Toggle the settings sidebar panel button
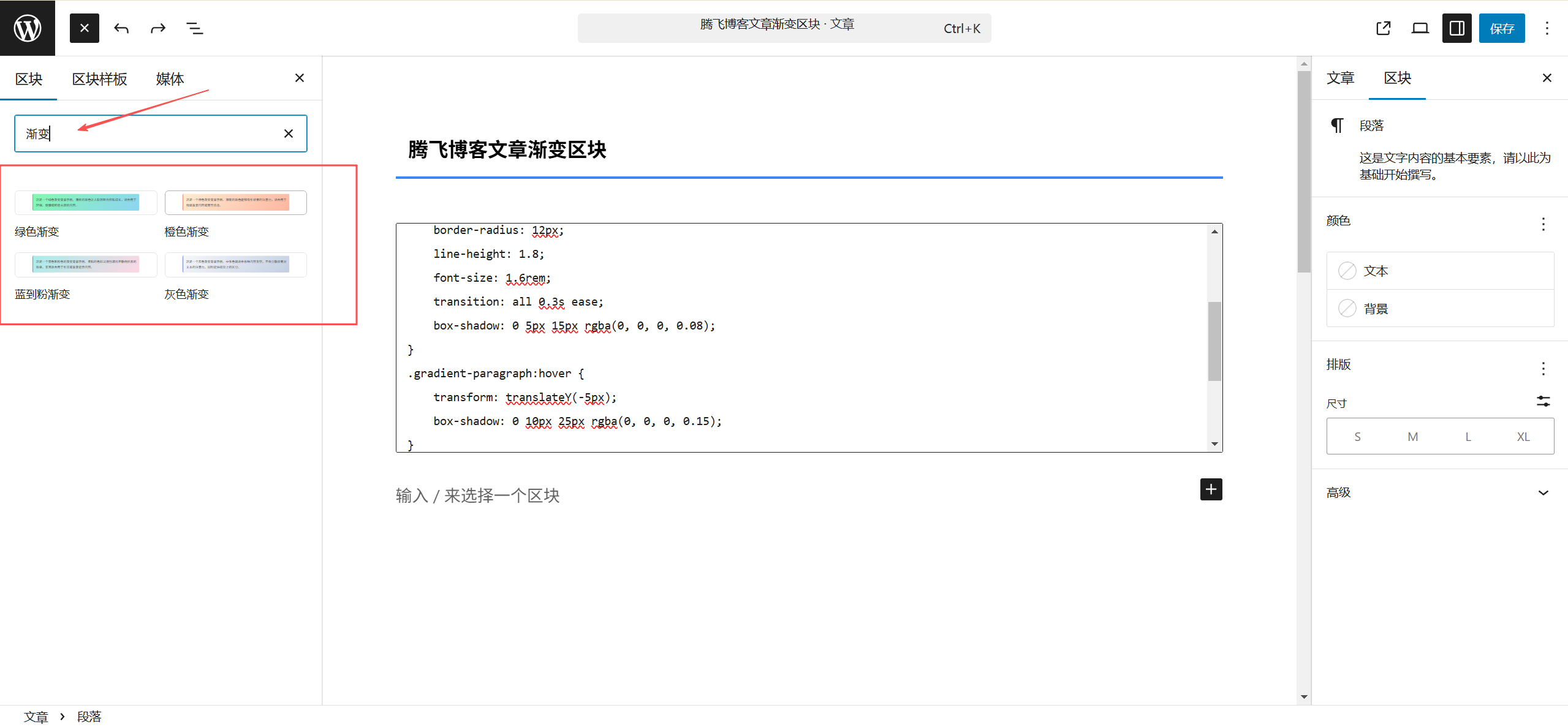Viewport: 1568px width, 727px height. click(1456, 28)
